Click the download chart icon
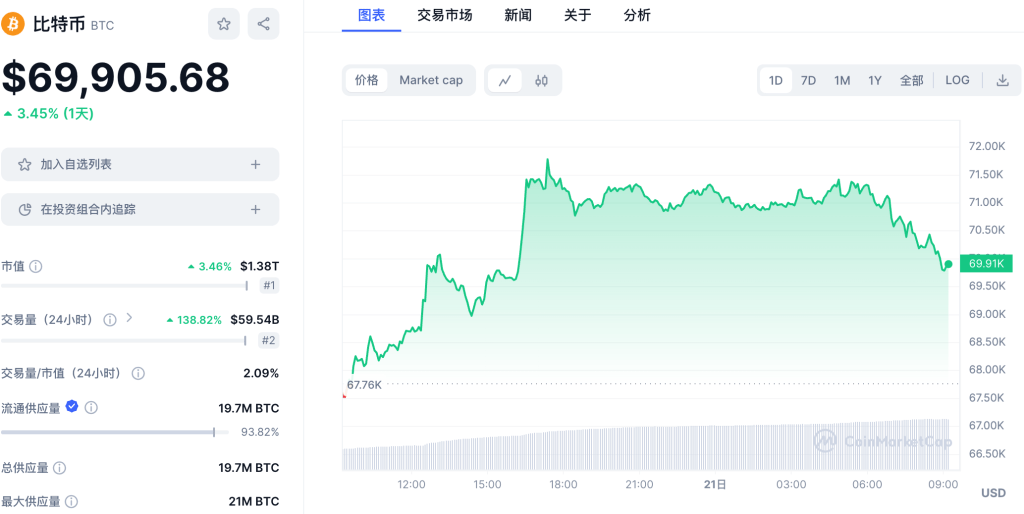 click(x=1002, y=80)
